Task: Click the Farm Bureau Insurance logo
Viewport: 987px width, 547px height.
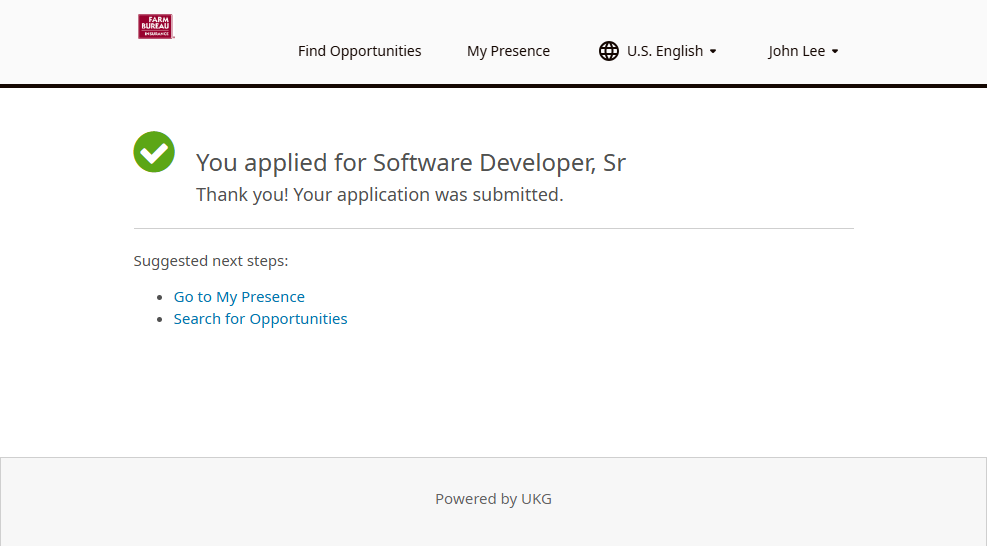Action: coord(156,27)
